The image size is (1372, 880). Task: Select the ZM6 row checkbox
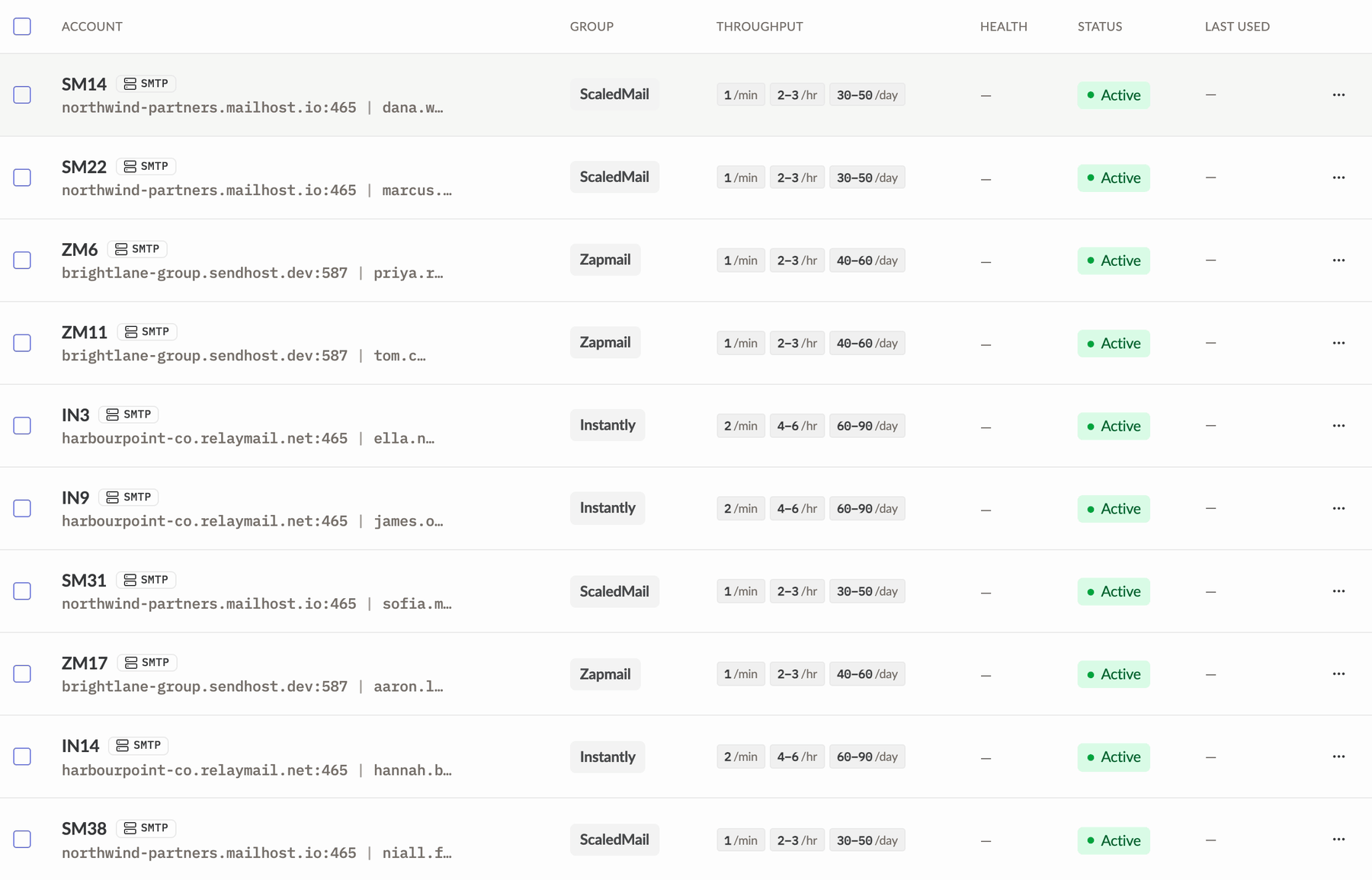tap(22, 260)
